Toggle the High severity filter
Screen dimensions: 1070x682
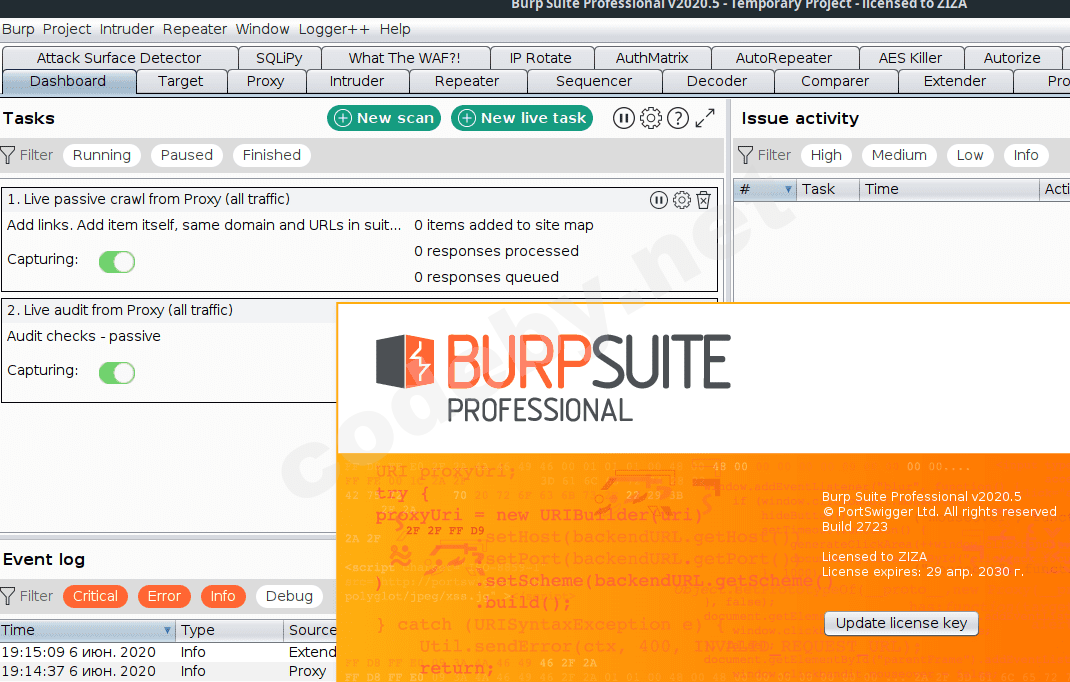[826, 155]
